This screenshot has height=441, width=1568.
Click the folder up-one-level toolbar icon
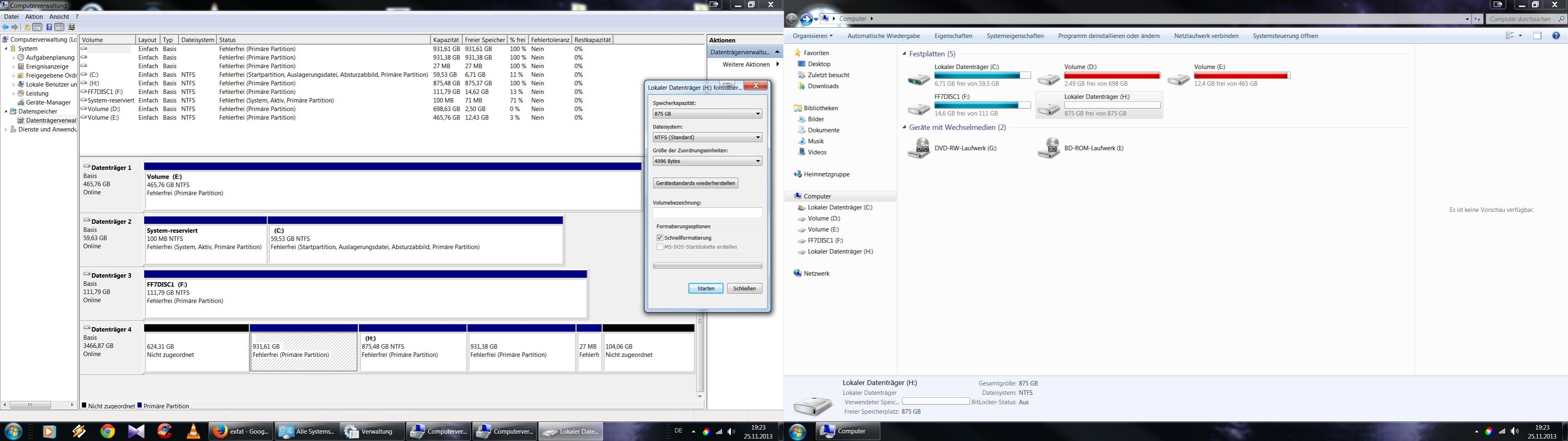[x=27, y=27]
